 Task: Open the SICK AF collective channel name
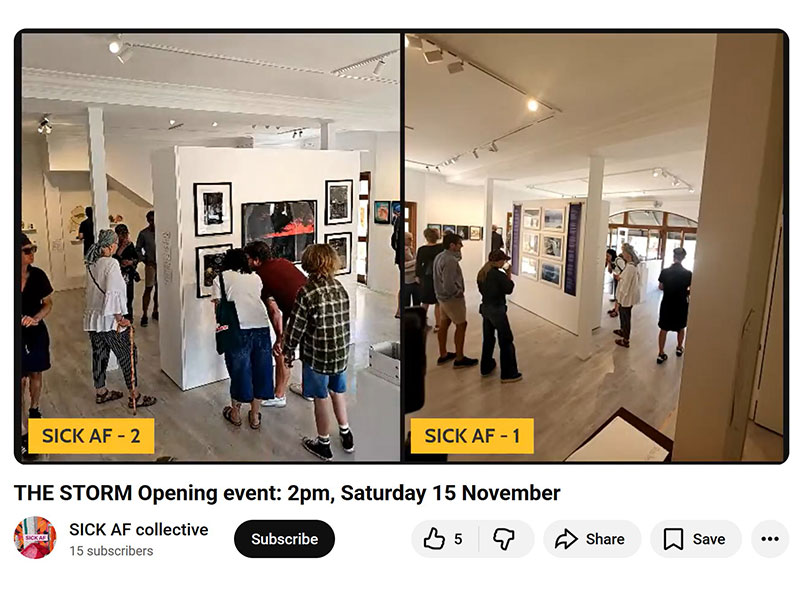click(139, 530)
